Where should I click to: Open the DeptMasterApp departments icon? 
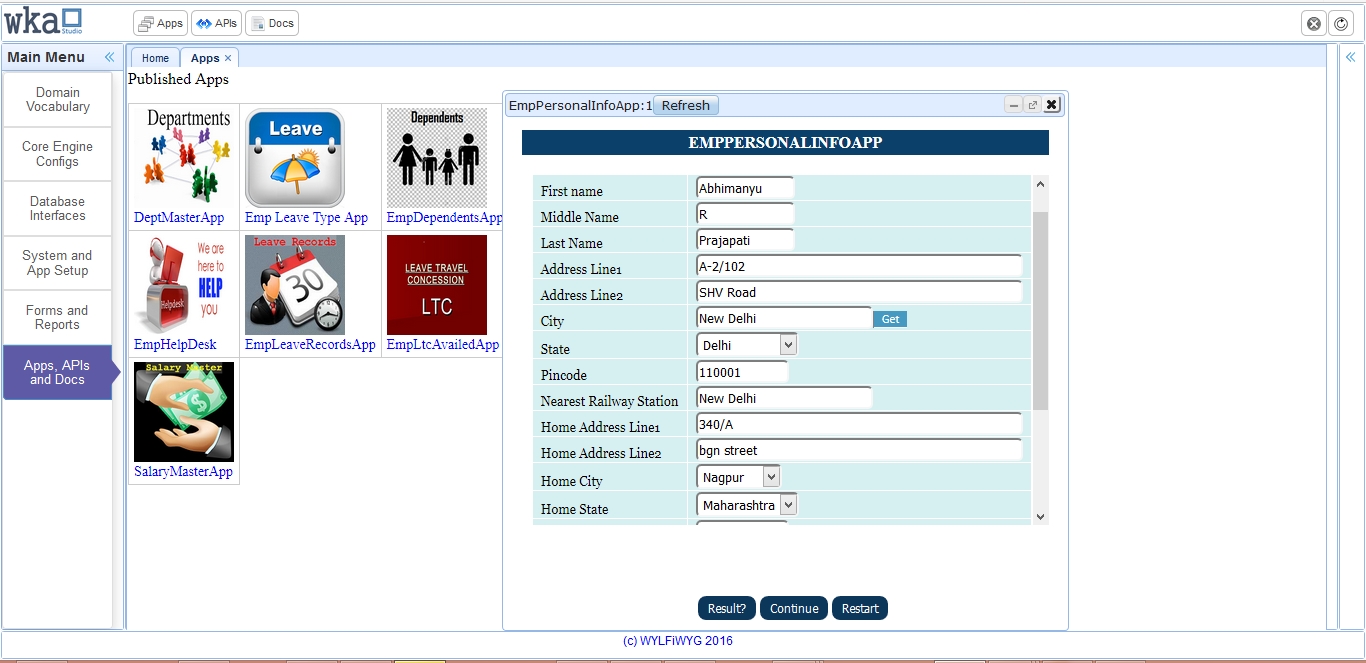(x=188, y=157)
